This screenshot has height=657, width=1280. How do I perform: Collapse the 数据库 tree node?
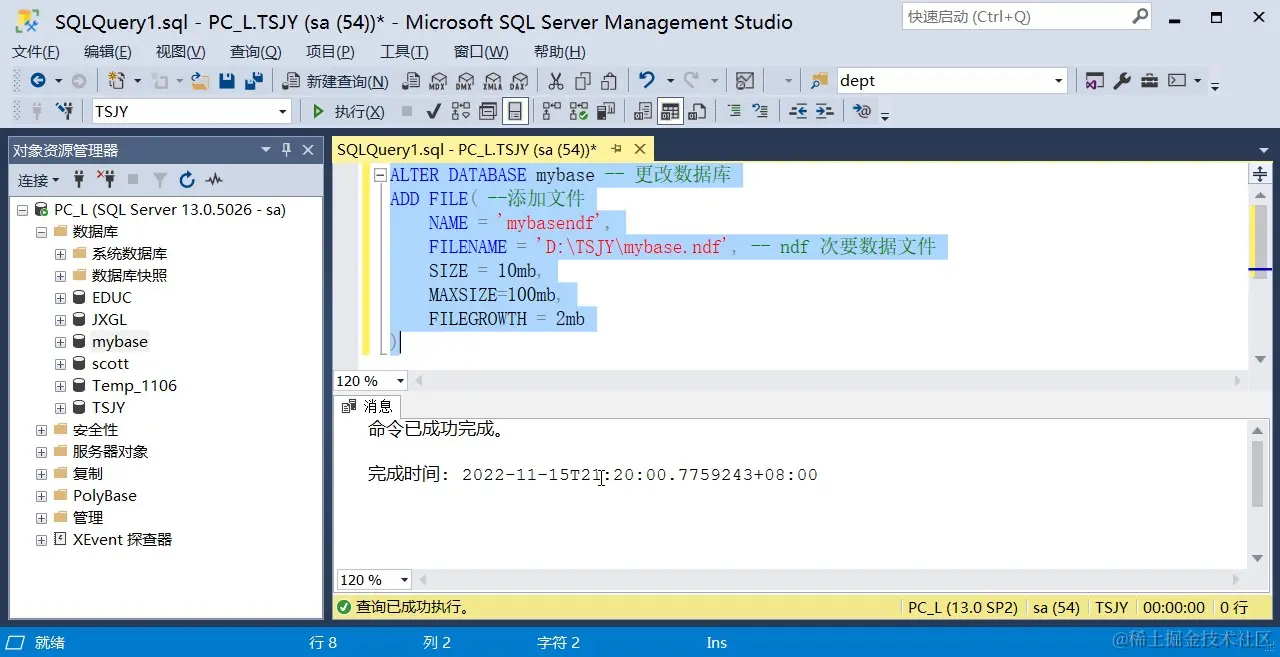click(x=41, y=232)
